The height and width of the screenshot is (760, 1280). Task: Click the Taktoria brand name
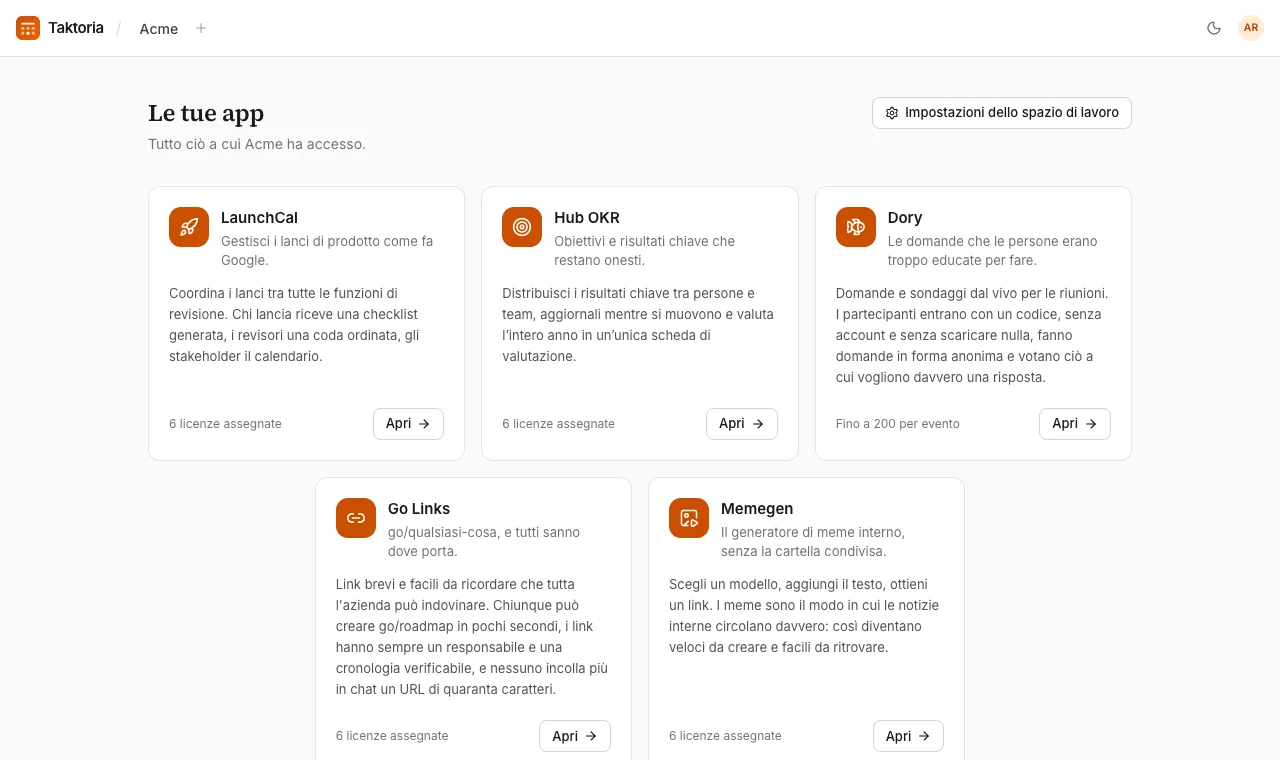tap(76, 28)
